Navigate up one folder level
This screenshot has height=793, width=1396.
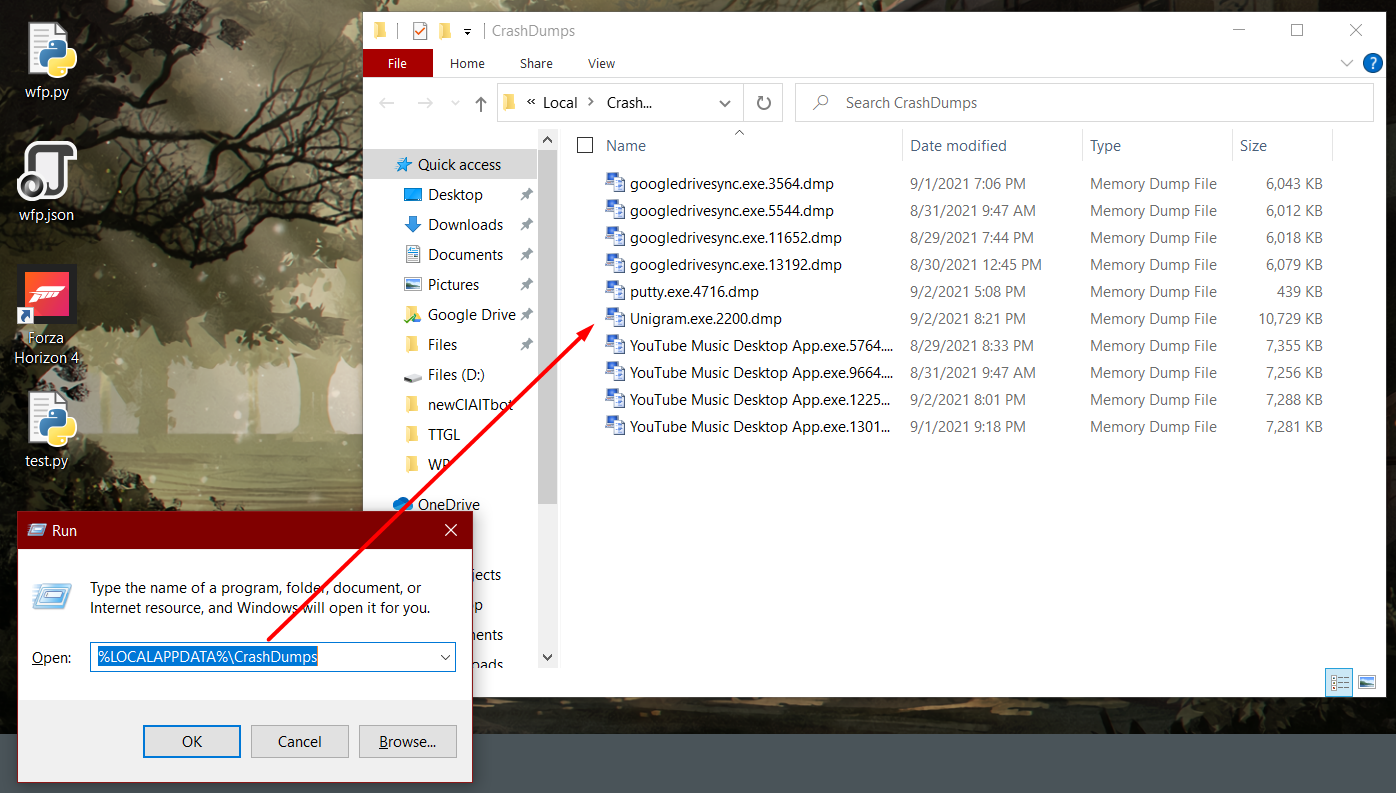point(480,102)
